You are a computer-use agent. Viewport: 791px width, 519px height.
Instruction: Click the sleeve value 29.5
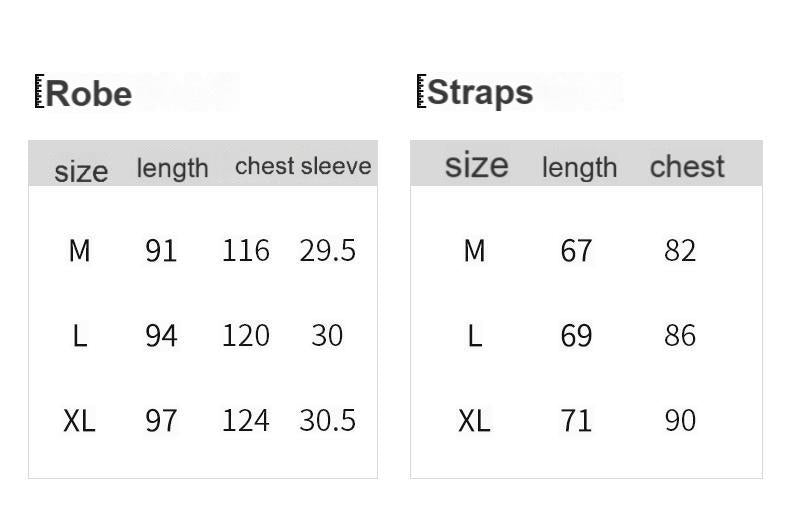pos(328,250)
